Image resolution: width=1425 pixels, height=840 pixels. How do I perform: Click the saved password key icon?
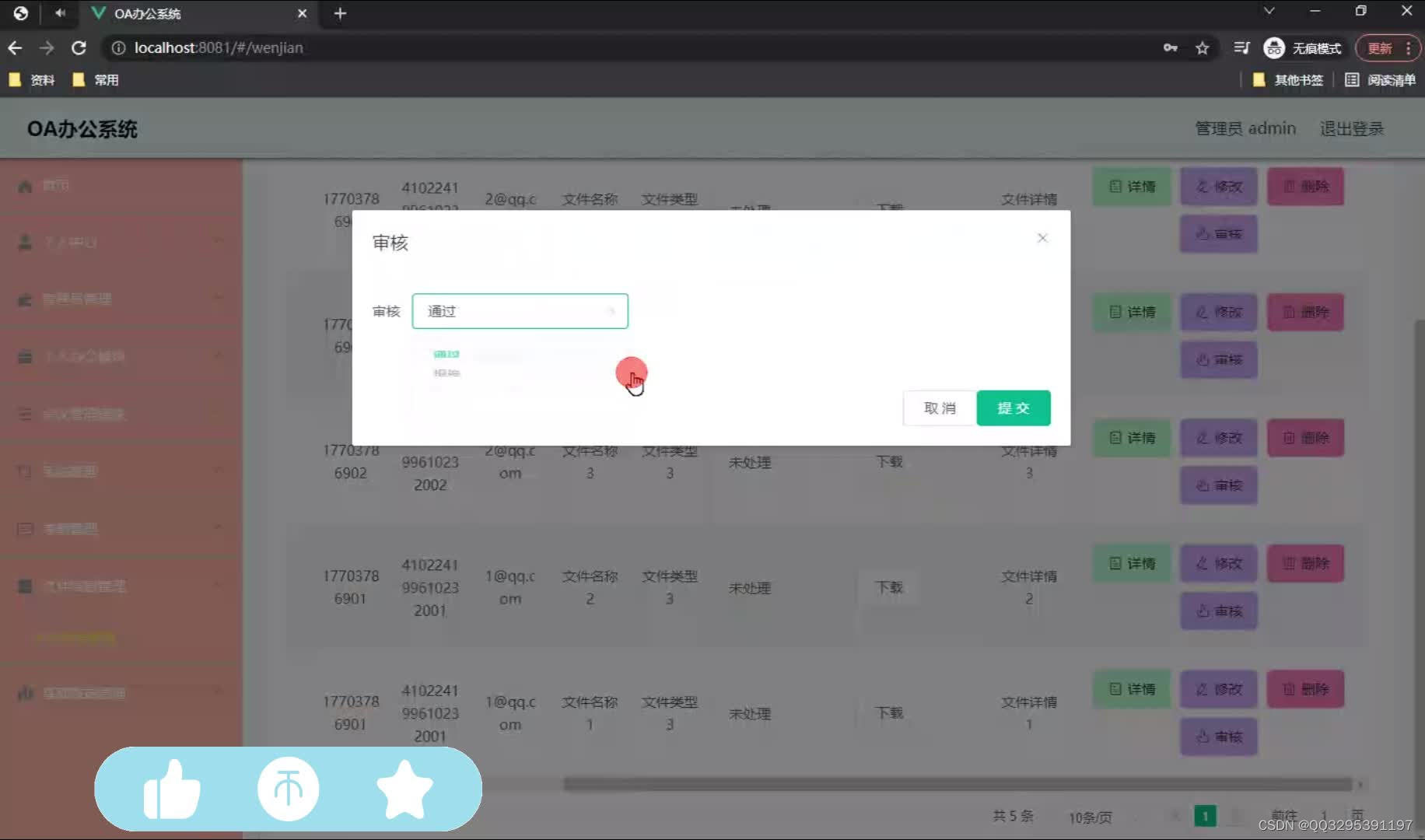[1170, 47]
